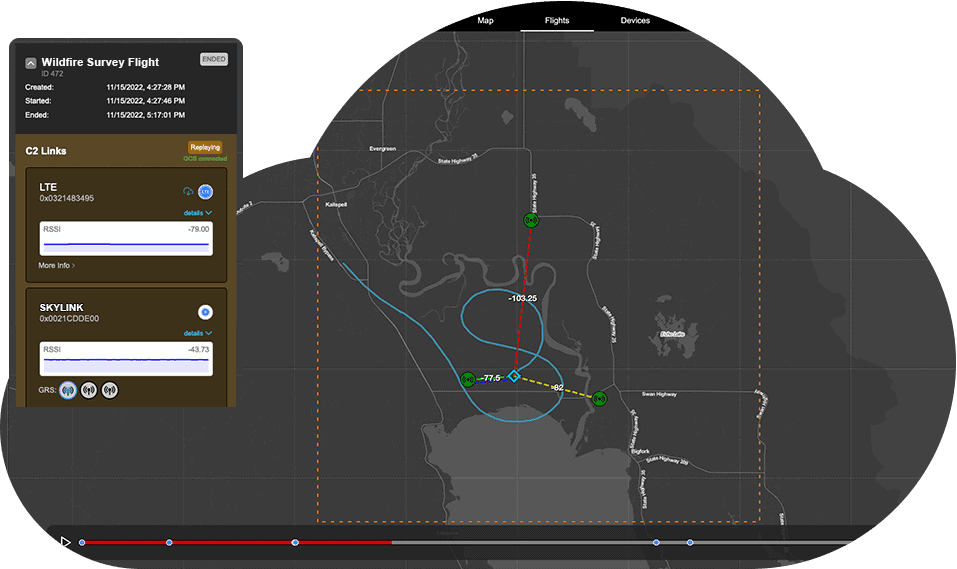Select the first highlighted GRS station icon
The width and height of the screenshot is (957, 569).
click(x=68, y=390)
